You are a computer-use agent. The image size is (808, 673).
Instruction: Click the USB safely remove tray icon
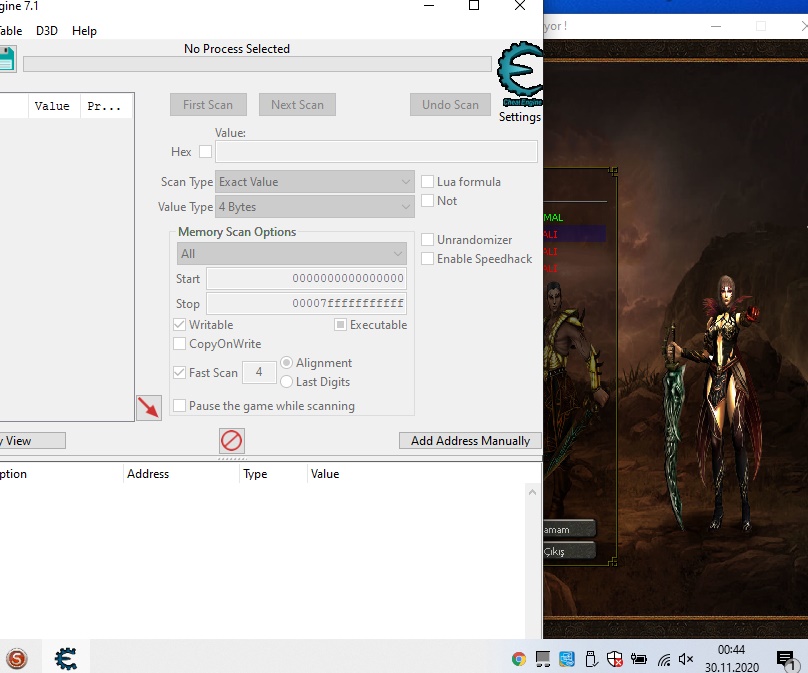(x=591, y=659)
